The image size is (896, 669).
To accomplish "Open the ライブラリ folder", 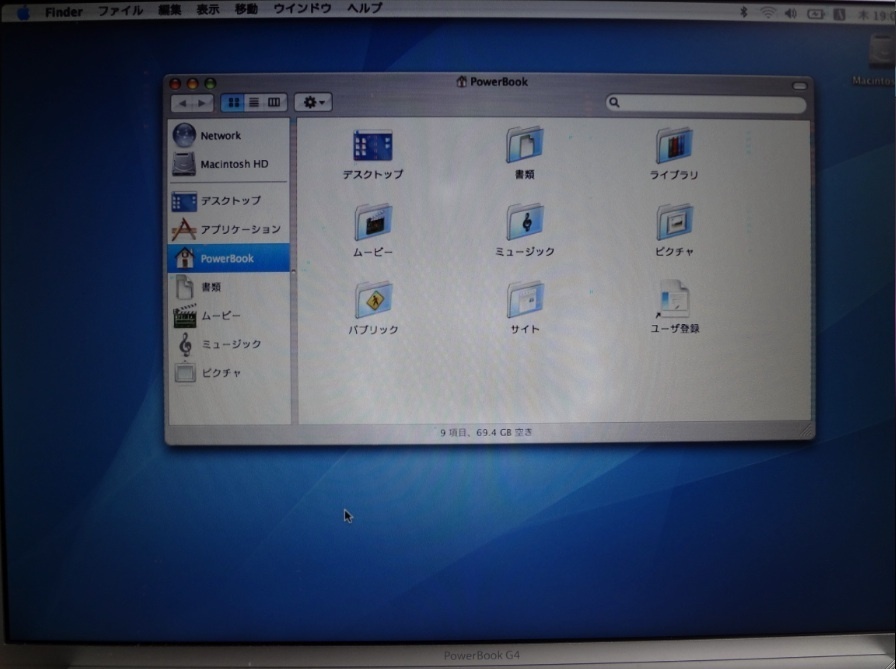I will (x=674, y=146).
